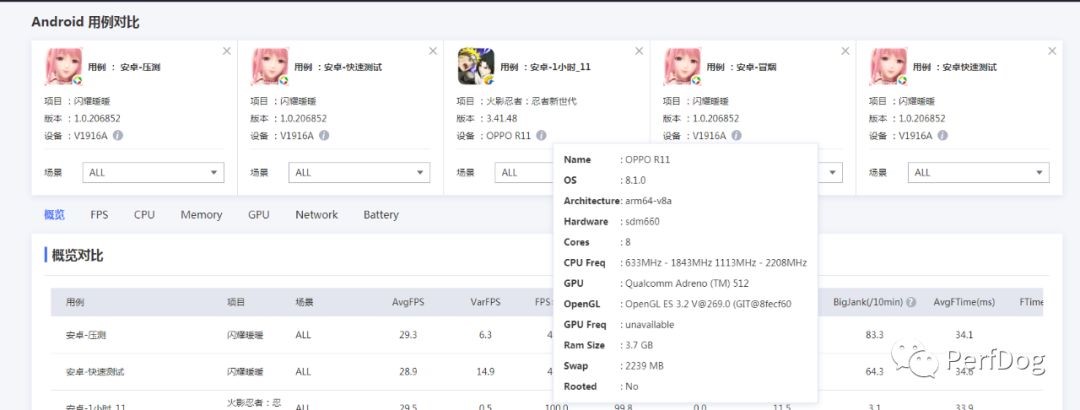
Task: Switch to the FPS tab
Action: (99, 214)
